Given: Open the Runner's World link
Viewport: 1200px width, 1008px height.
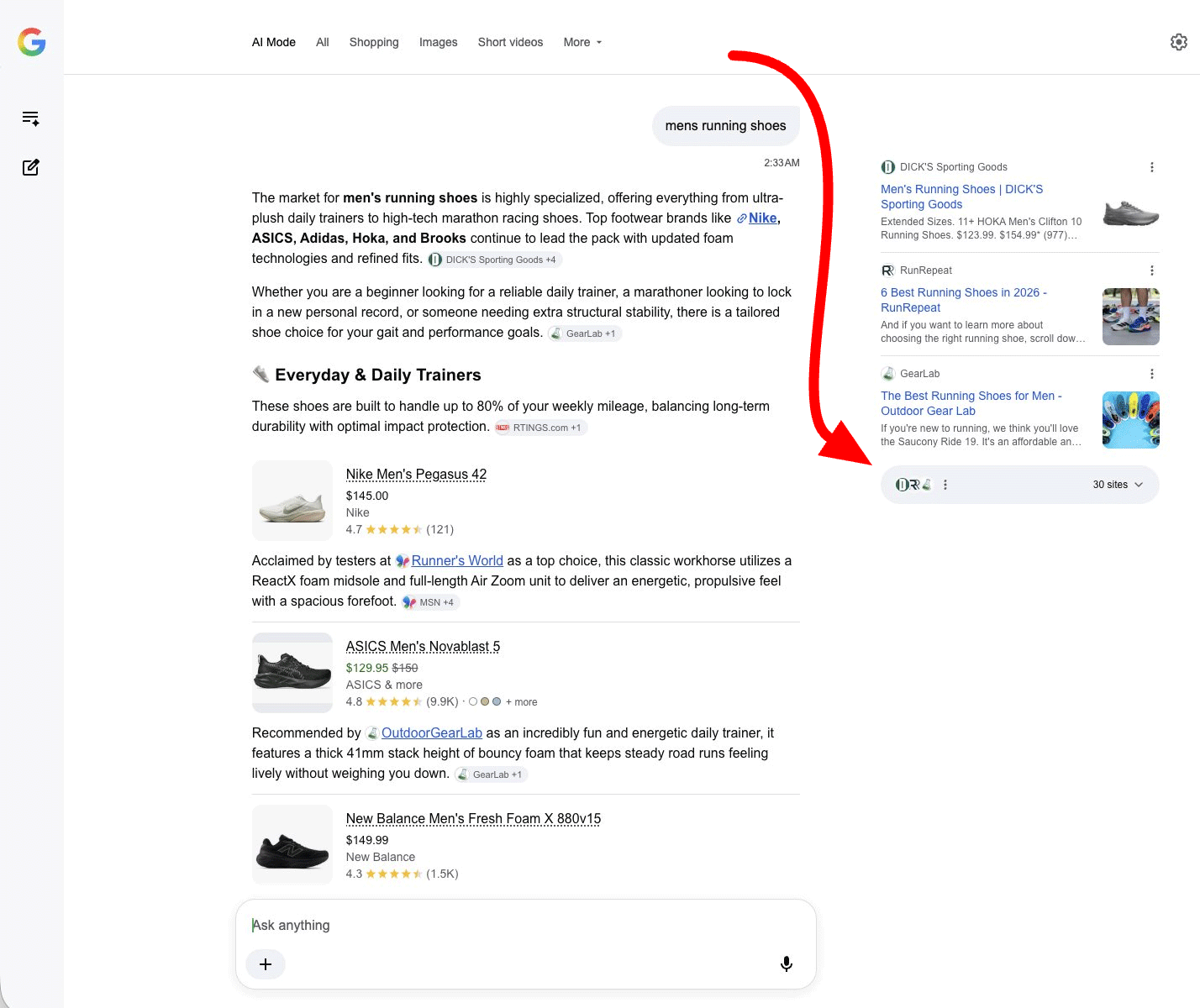Looking at the screenshot, I should coord(457,561).
